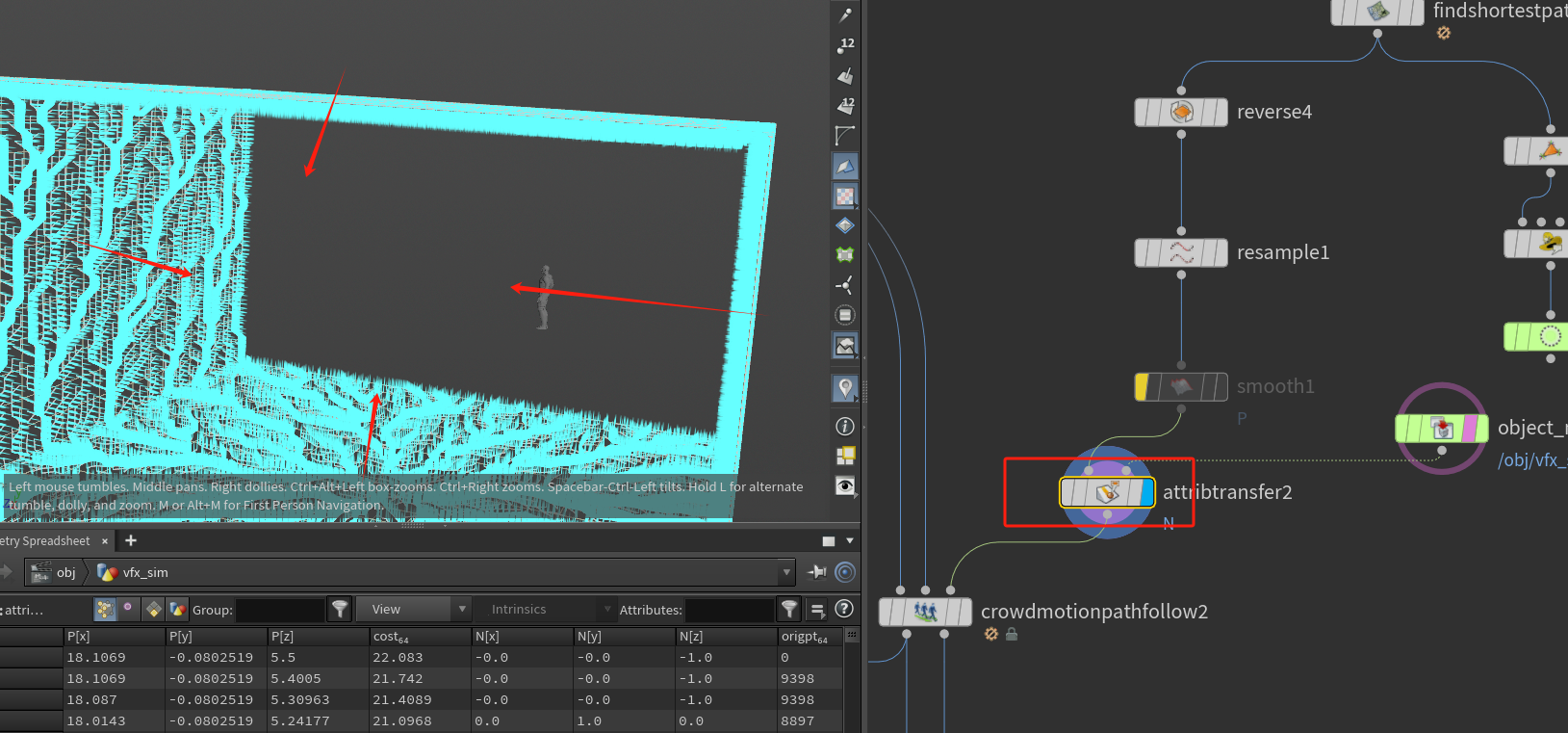Toggle blue display flag on attribtransfer2
Image resolution: width=1568 pixels, height=733 pixels.
click(x=1146, y=492)
